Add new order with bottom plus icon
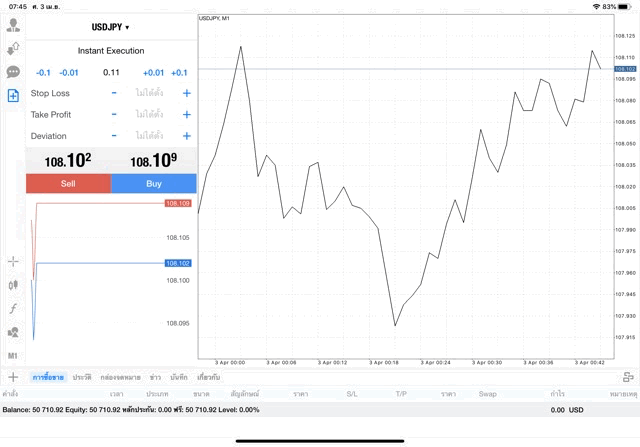Image resolution: width=640 pixels, height=447 pixels. click(13, 377)
